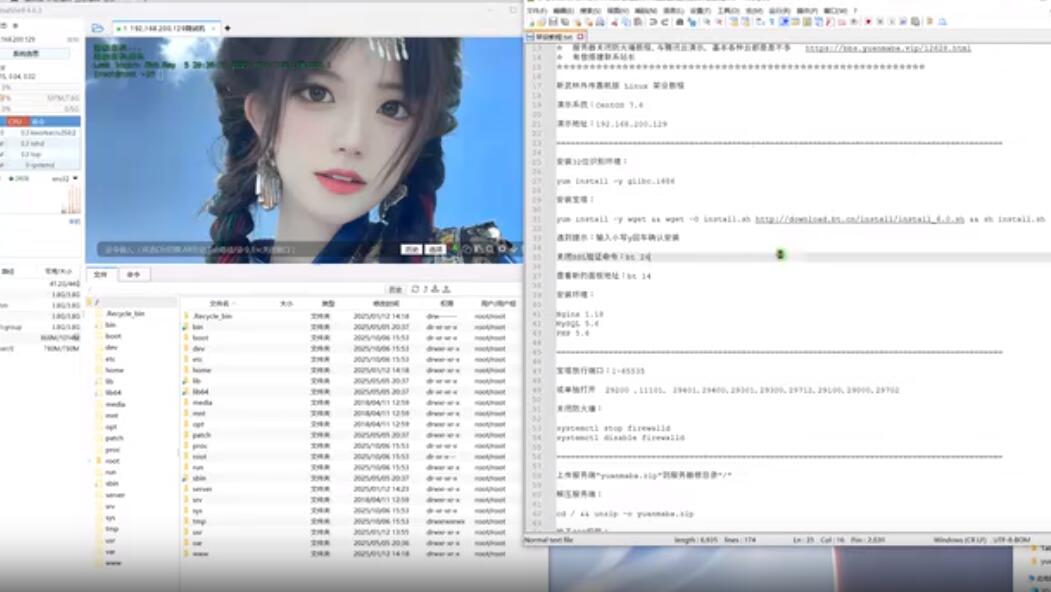The image size is (1051, 592).
Task: Open the 192.168.200.129 session tab
Action: [164, 28]
